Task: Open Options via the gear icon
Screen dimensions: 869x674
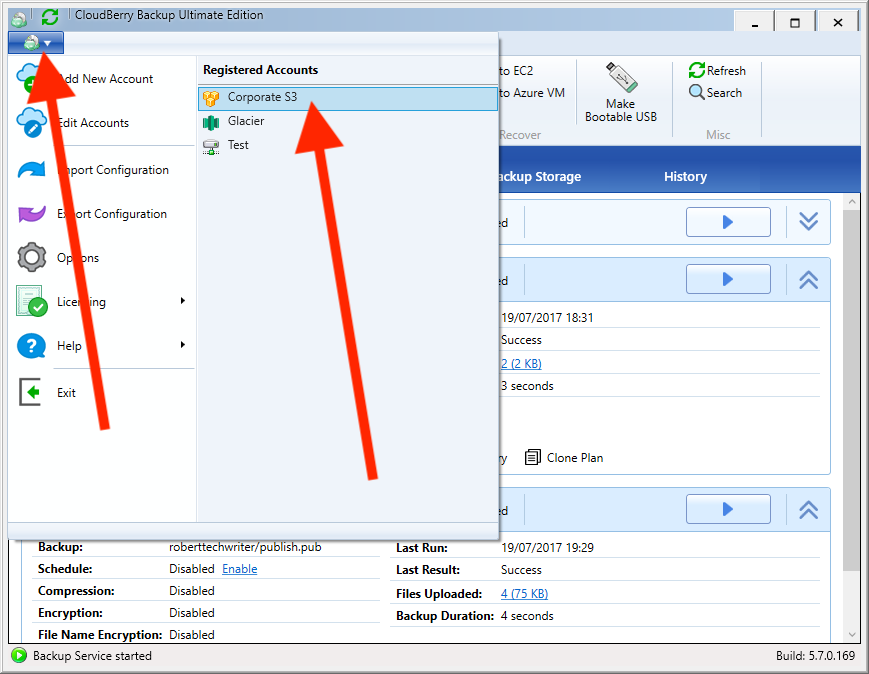Action: coord(32,257)
